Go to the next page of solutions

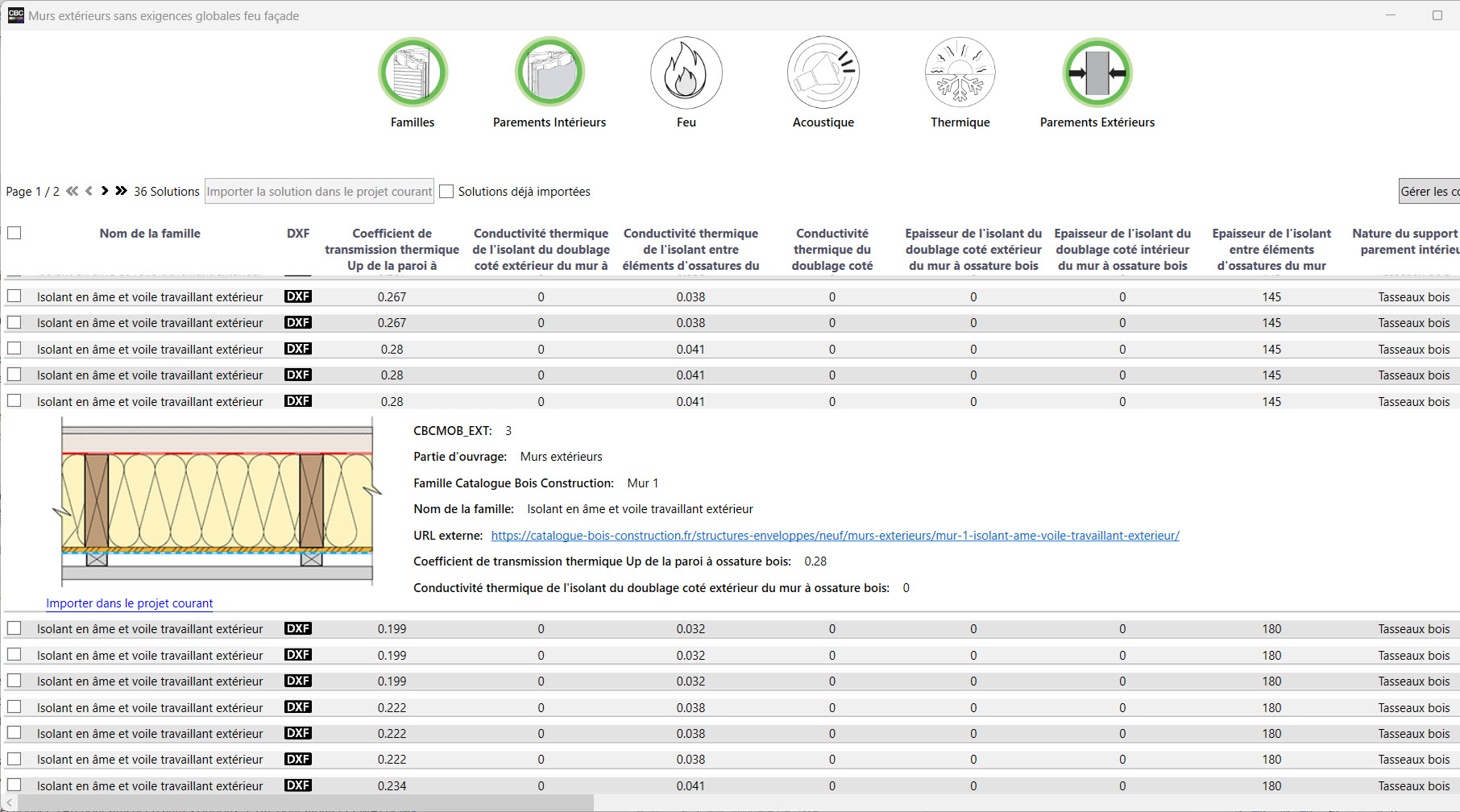(x=105, y=191)
